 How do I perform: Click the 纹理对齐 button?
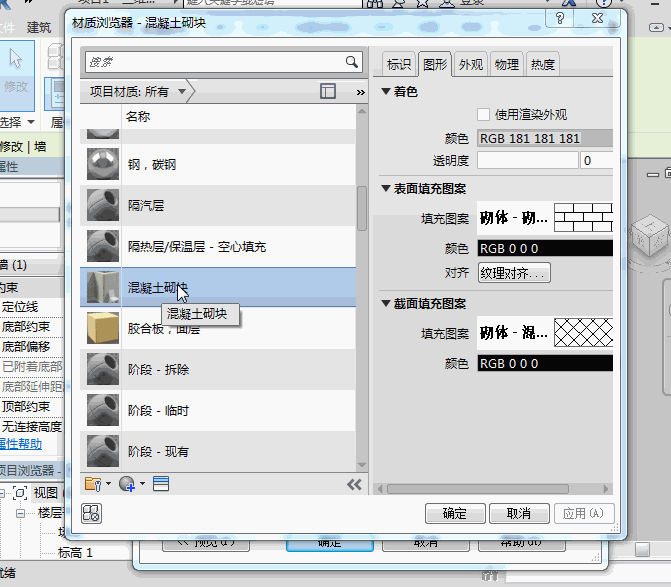click(514, 273)
